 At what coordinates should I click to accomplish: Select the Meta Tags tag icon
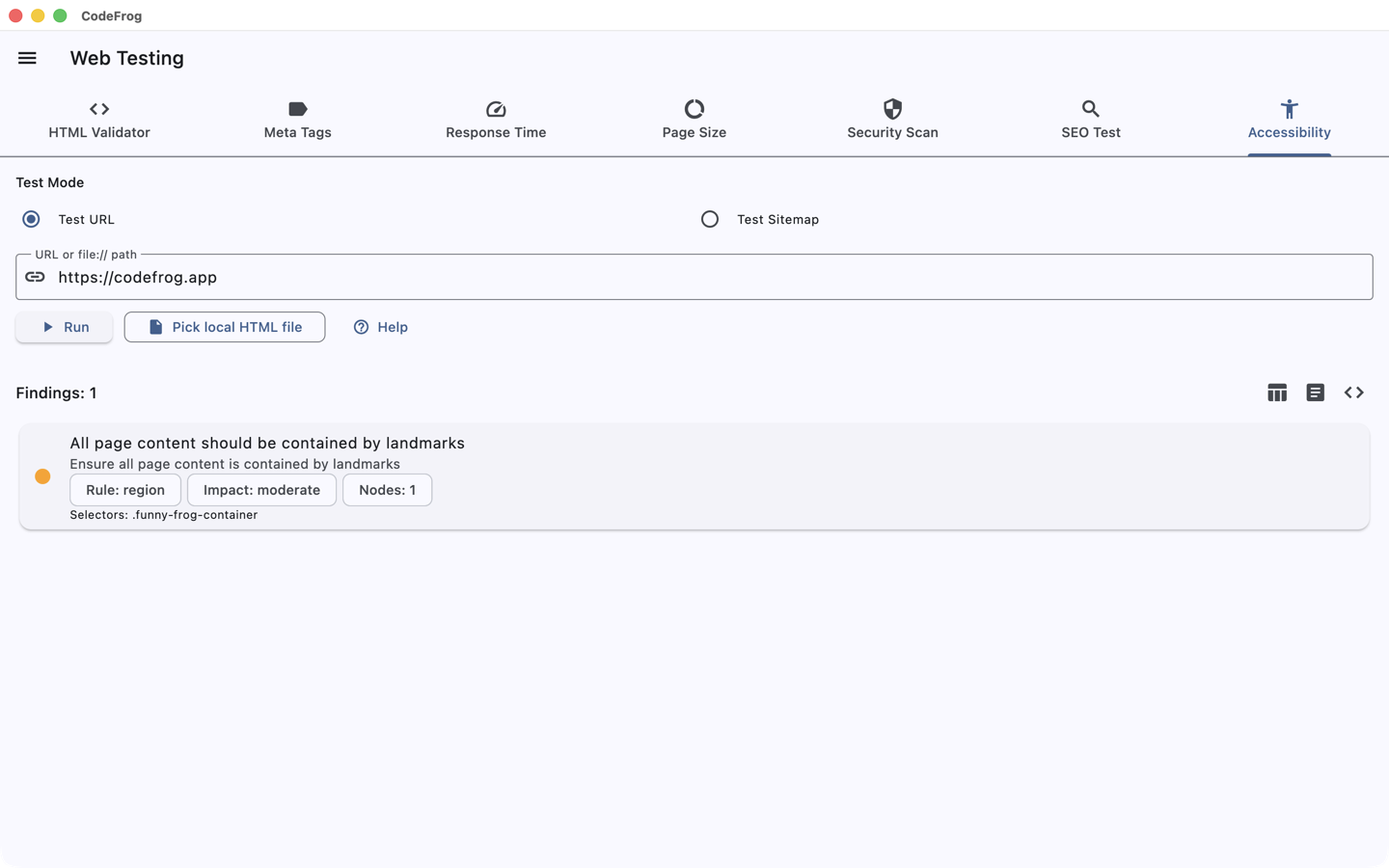(297, 109)
